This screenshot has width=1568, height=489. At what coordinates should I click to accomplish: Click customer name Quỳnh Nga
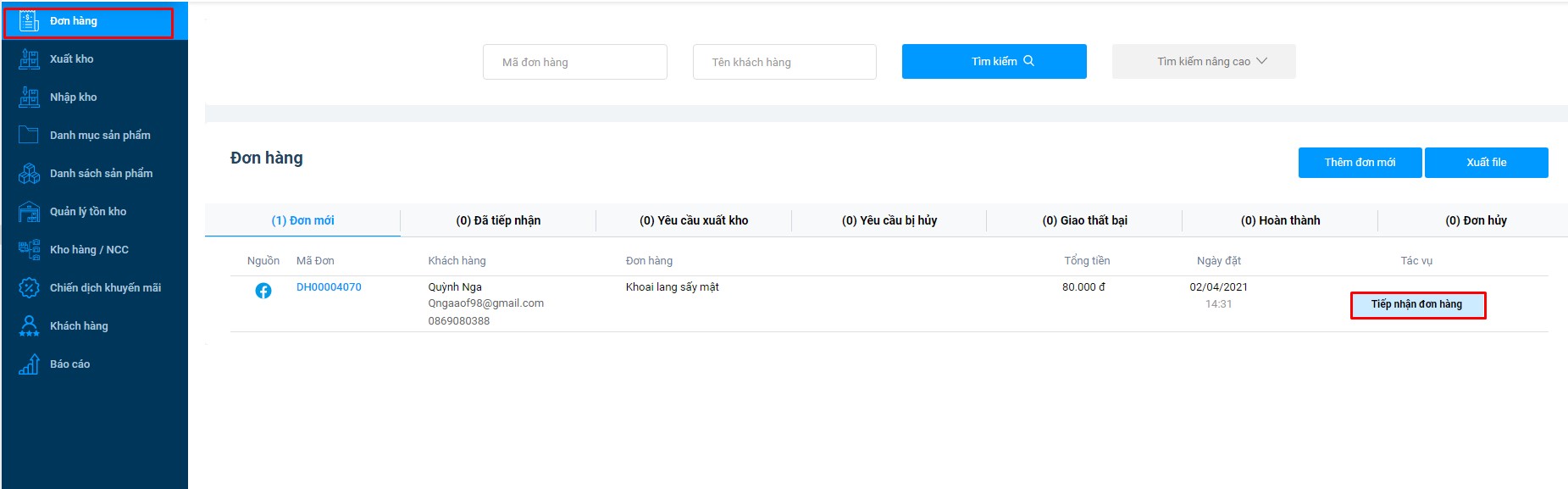455,287
